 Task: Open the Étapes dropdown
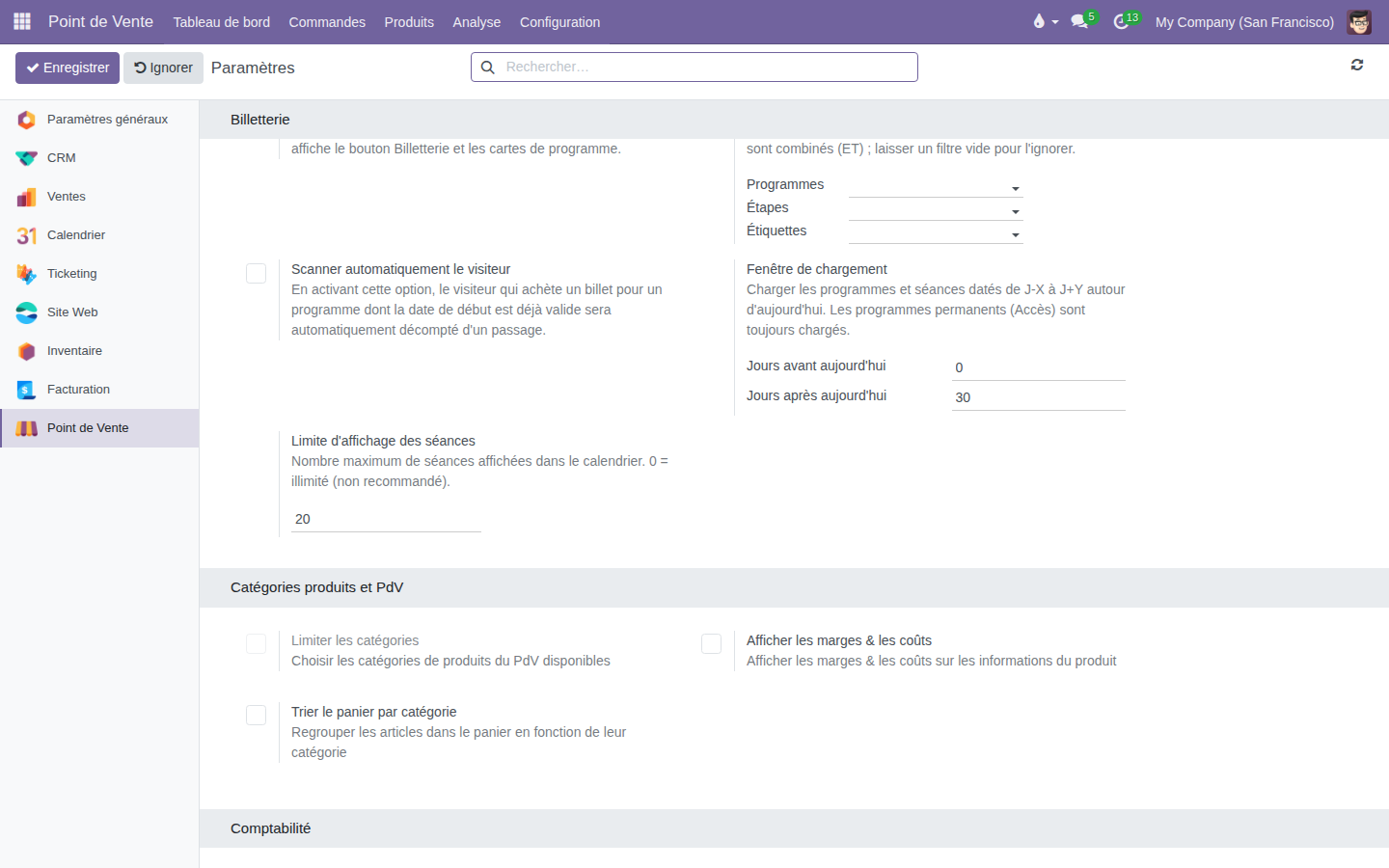tap(936, 209)
